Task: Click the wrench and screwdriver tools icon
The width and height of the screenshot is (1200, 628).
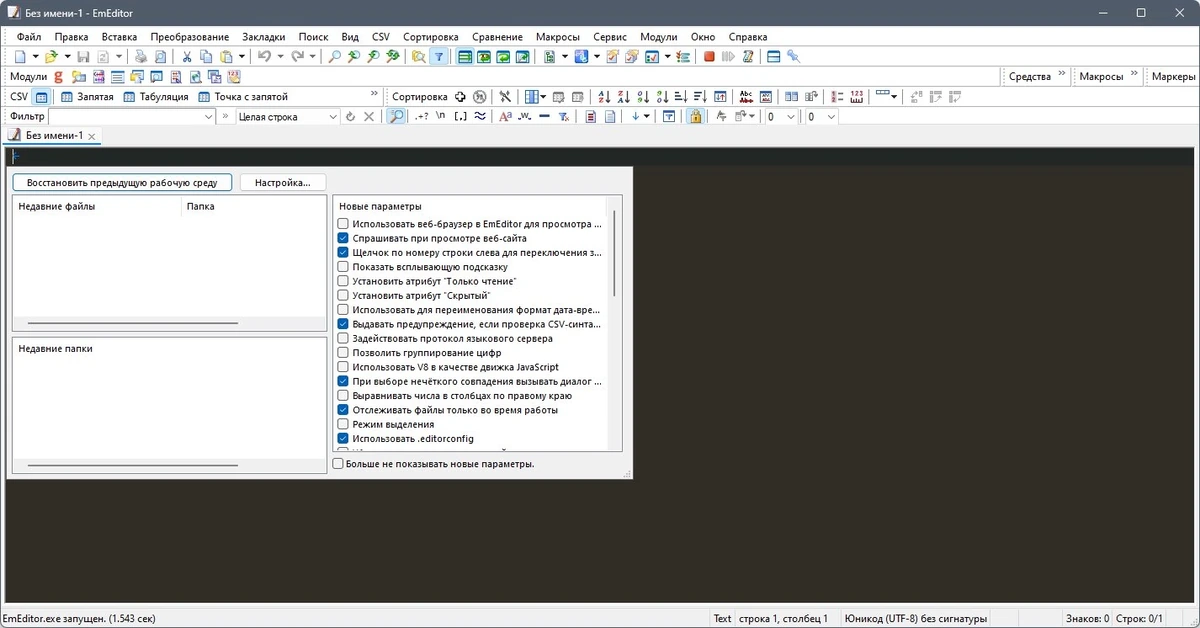Action: click(x=505, y=97)
